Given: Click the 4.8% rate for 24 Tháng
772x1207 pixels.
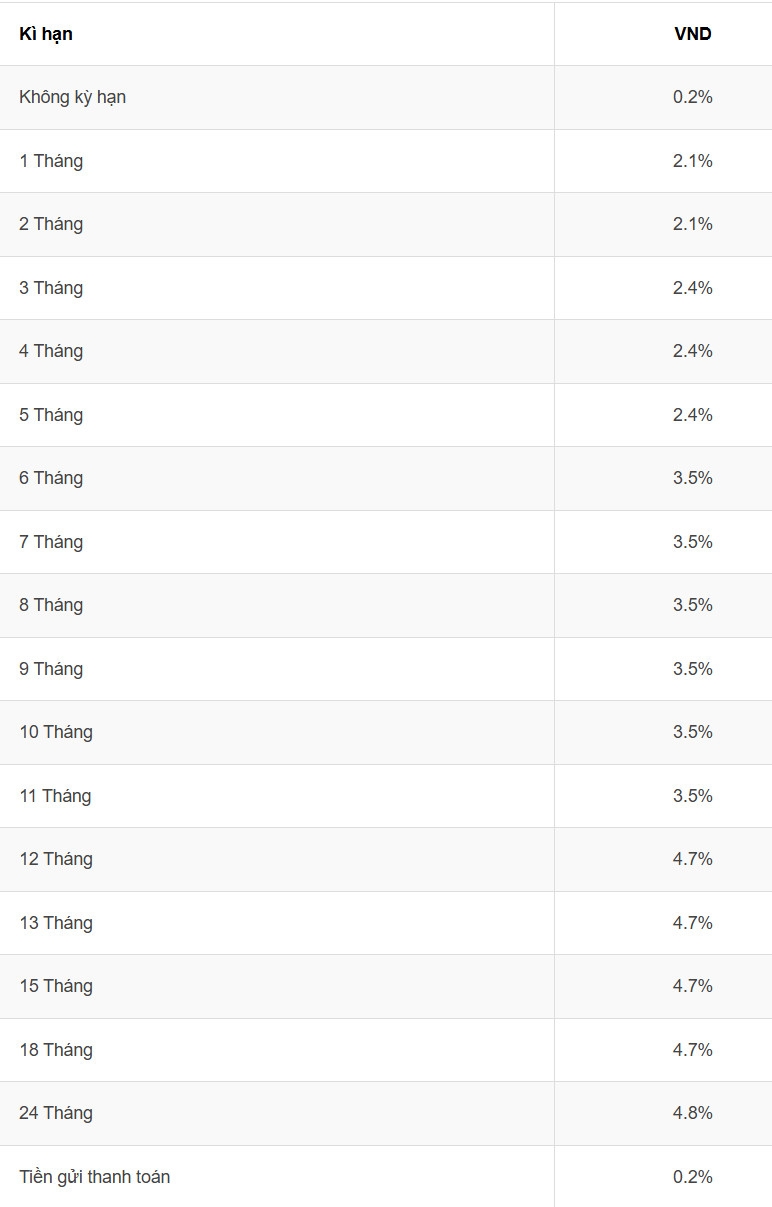Looking at the screenshot, I should (x=692, y=1113).
